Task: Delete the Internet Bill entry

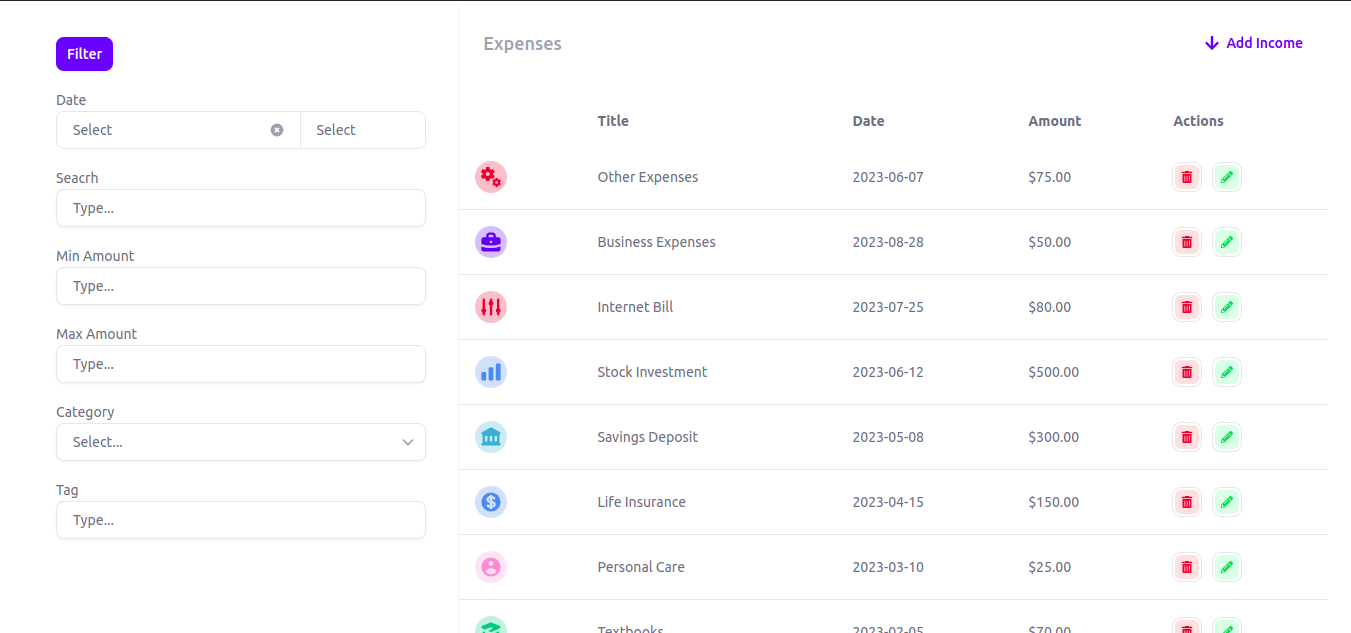Action: pos(1187,307)
